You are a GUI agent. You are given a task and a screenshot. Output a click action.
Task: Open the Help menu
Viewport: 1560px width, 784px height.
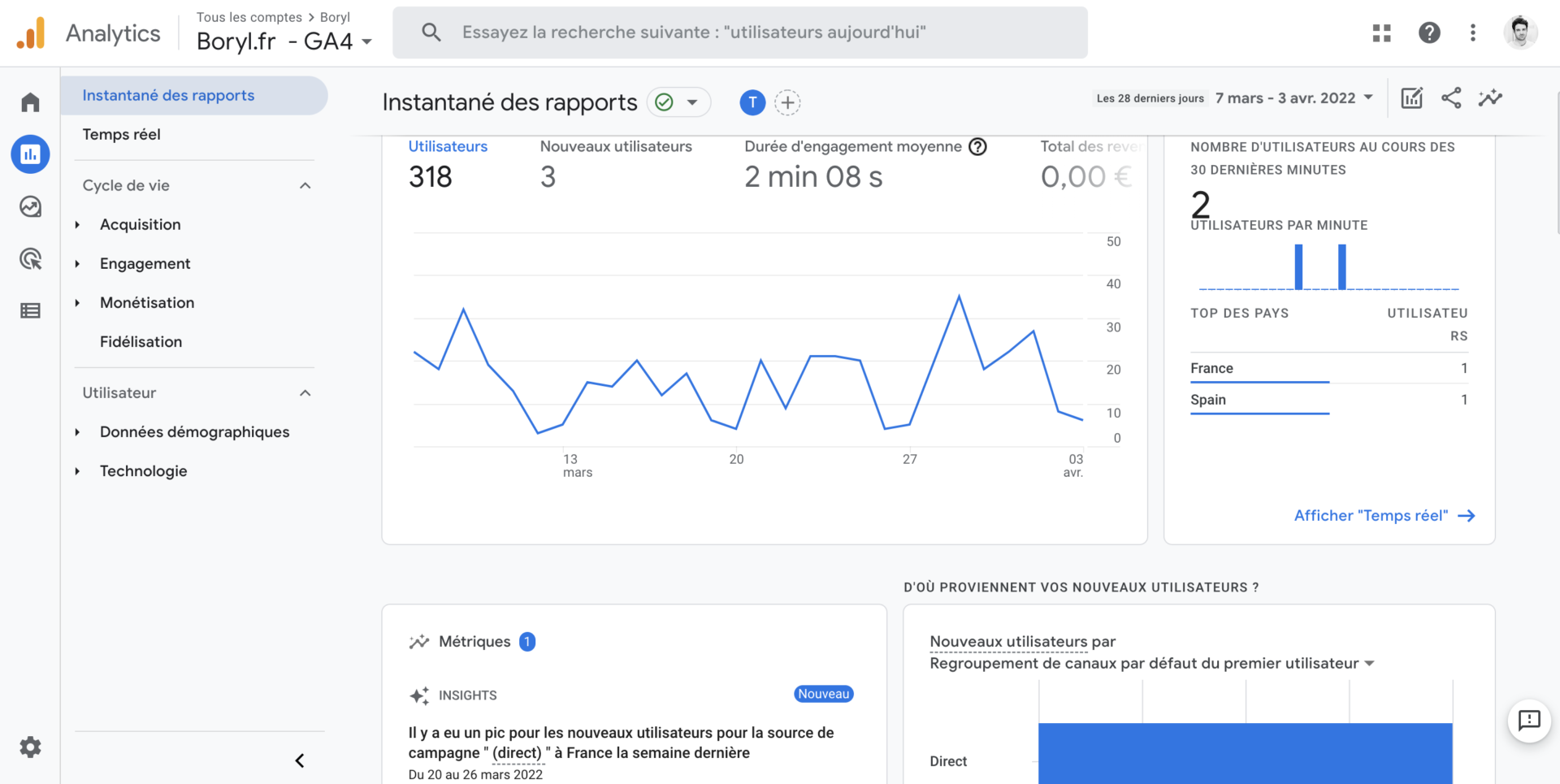pos(1429,32)
